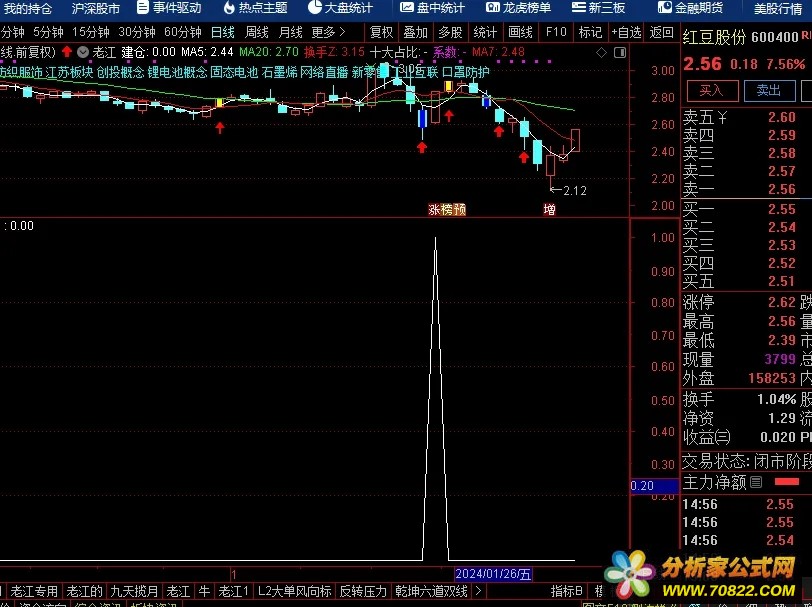Open the 美股行情 menu

tap(778, 8)
